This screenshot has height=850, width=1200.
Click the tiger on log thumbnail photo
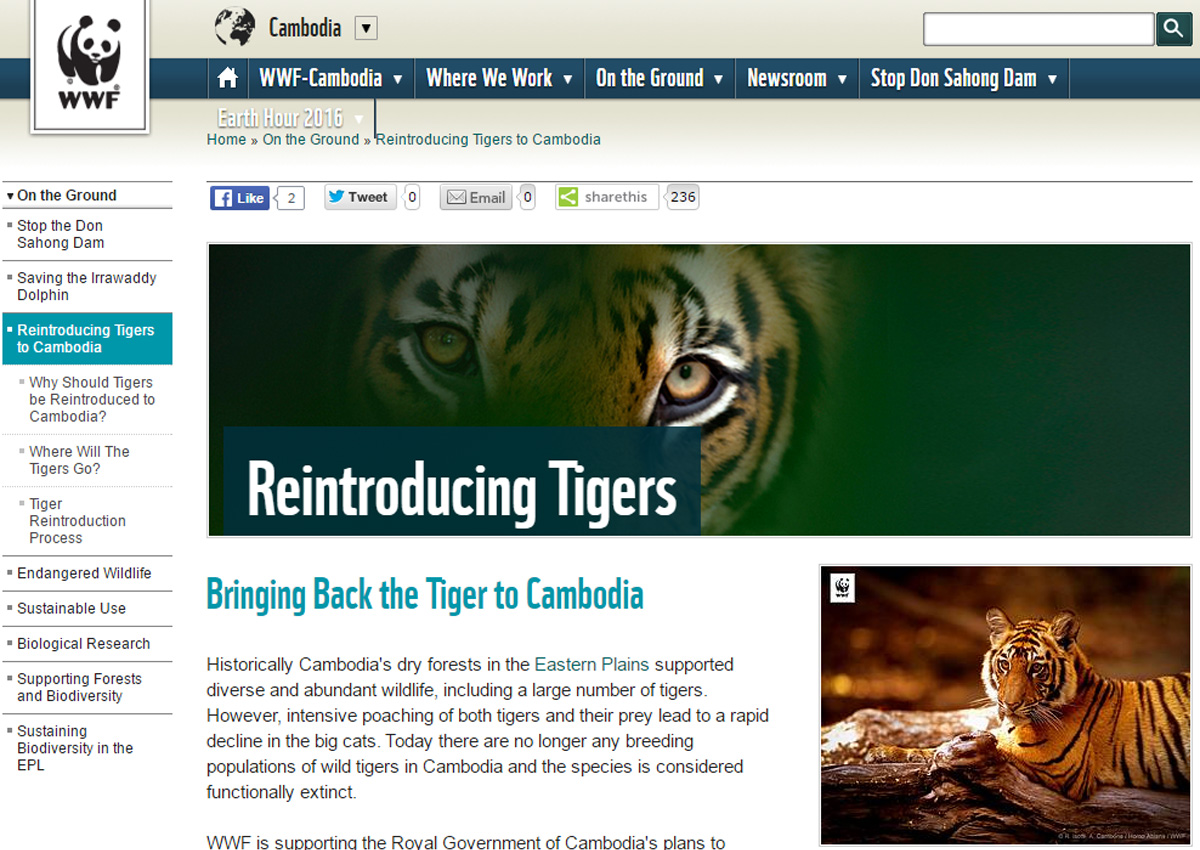click(x=1005, y=705)
